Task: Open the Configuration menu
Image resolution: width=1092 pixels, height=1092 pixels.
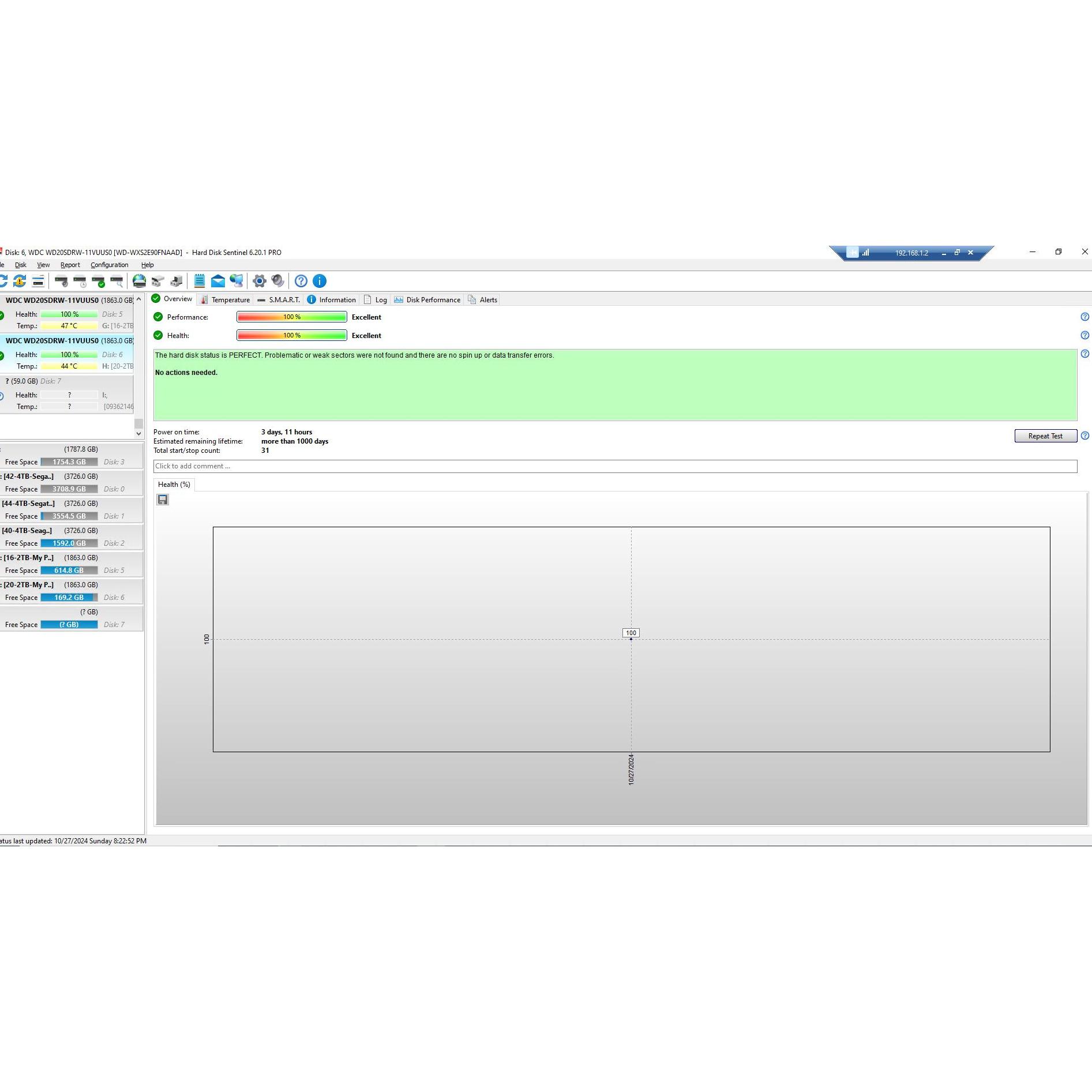Action: (x=109, y=265)
